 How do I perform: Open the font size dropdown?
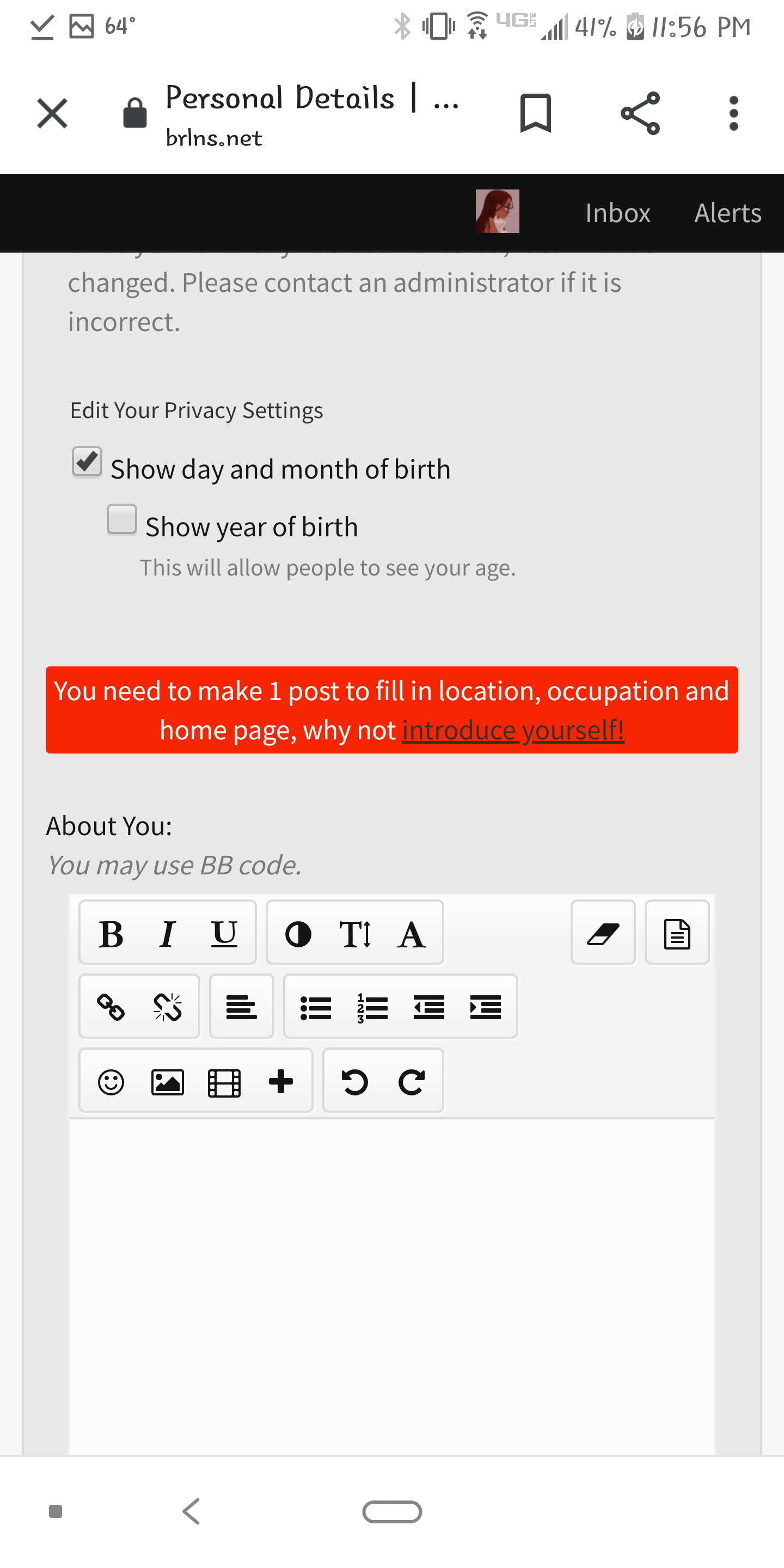click(355, 933)
